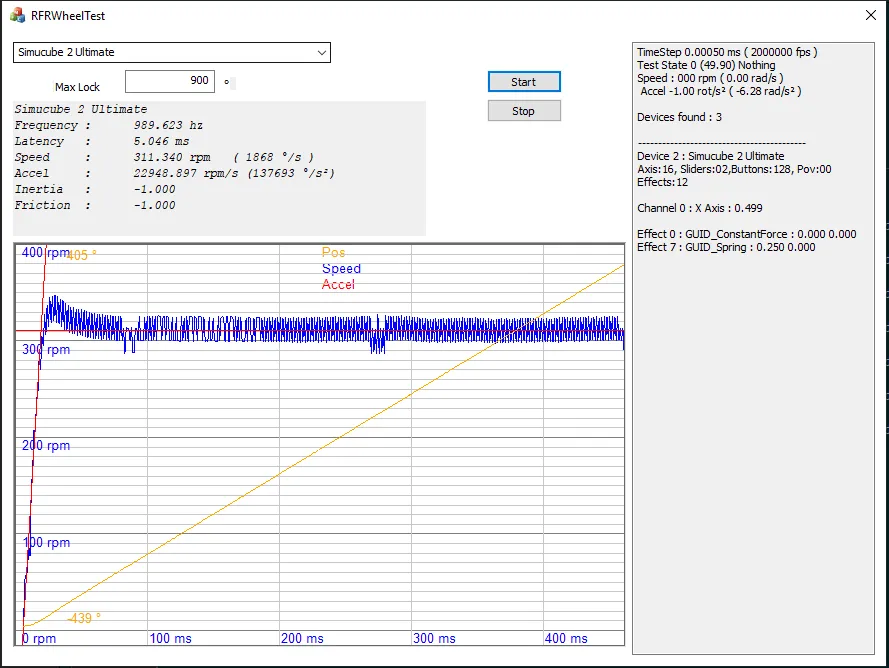
Task: Click the orange Pos legend label
Action: (333, 253)
